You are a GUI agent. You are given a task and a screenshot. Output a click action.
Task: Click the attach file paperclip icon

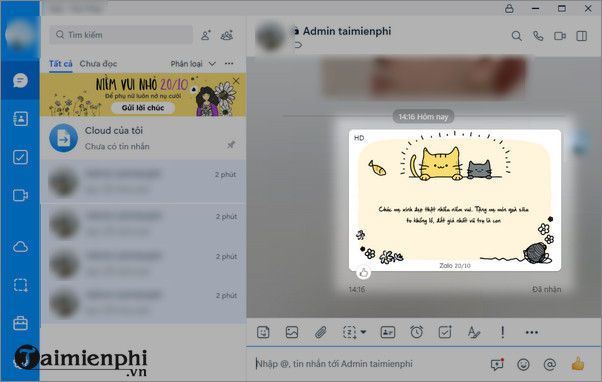(x=321, y=332)
